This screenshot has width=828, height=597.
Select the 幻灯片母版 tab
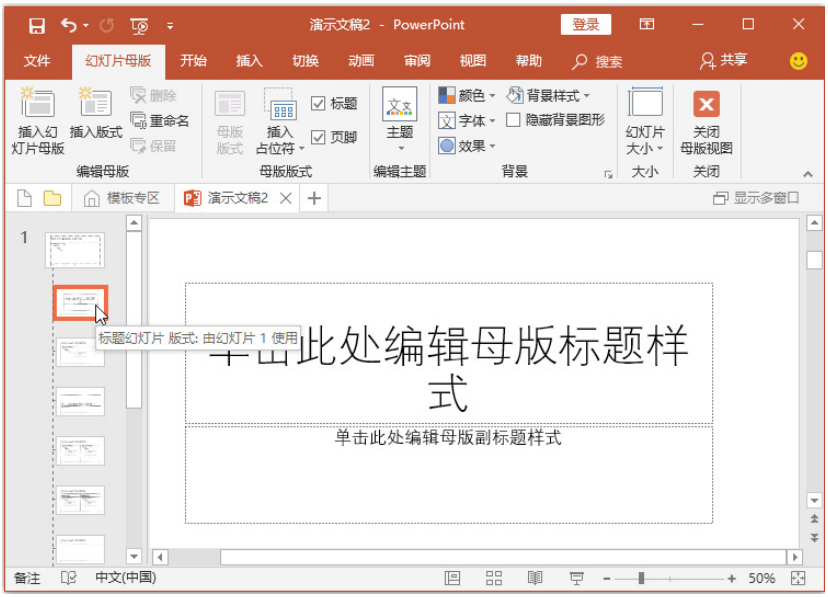click(118, 61)
